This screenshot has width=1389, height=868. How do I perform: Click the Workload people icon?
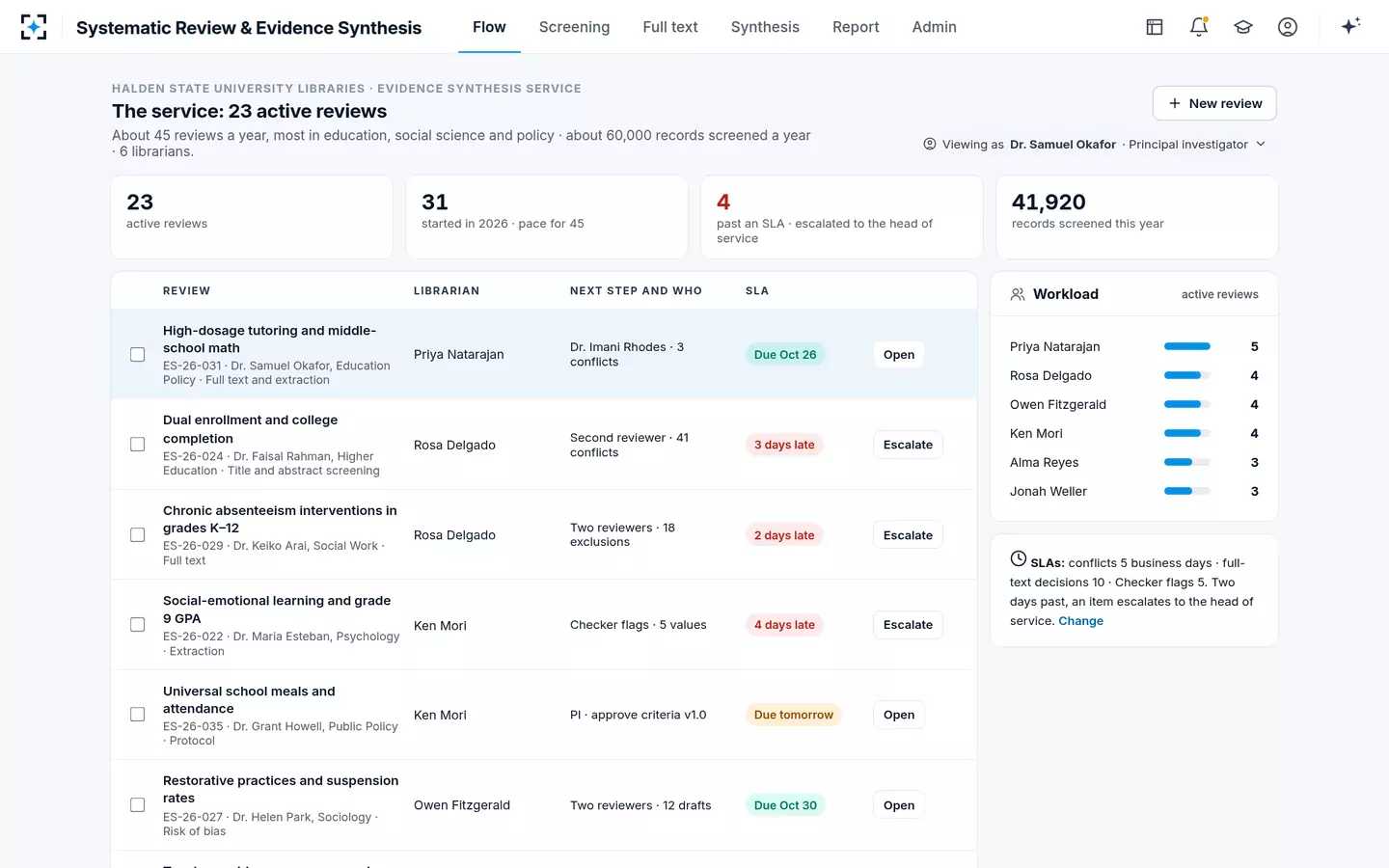pyautogui.click(x=1018, y=294)
